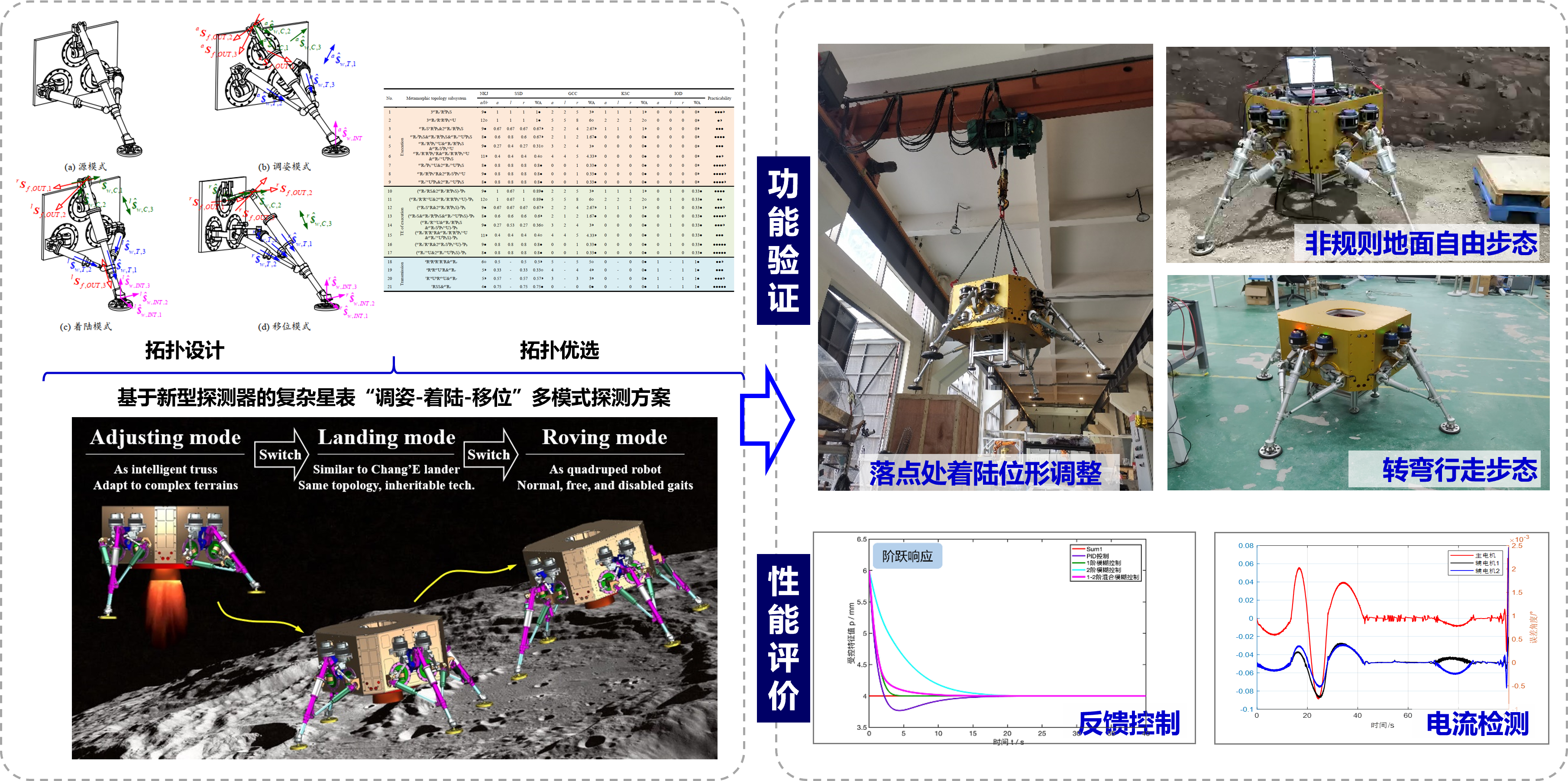The image size is (1568, 781).
Task: Select the metamorphic topology subsystem table
Action: click(558, 191)
